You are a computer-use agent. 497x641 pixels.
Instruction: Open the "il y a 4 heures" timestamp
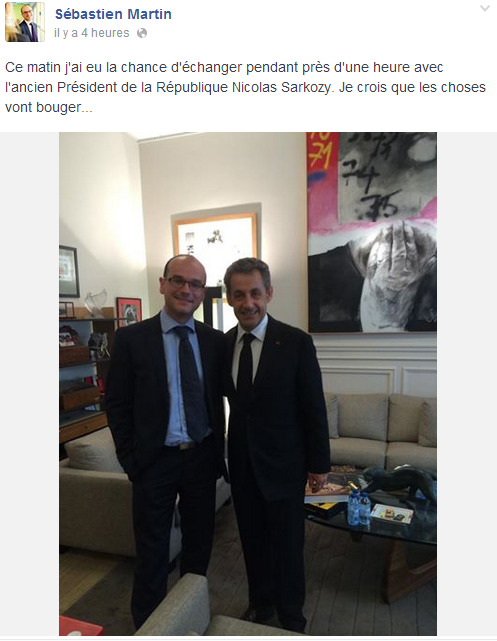coord(92,33)
